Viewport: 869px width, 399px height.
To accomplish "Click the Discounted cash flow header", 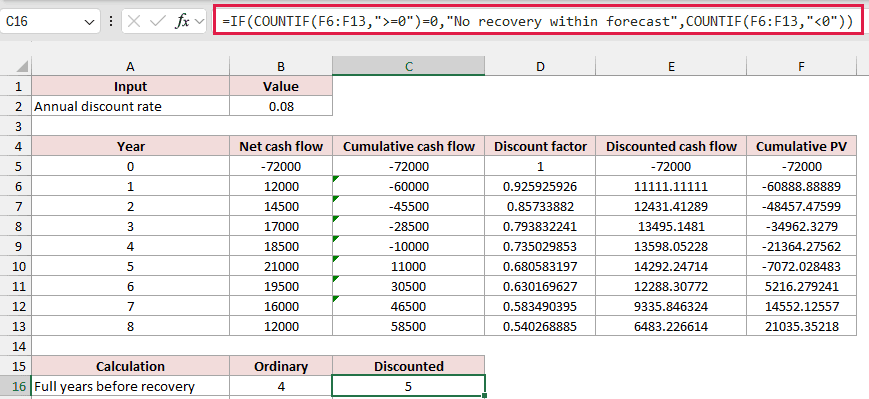I will pyautogui.click(x=671, y=146).
